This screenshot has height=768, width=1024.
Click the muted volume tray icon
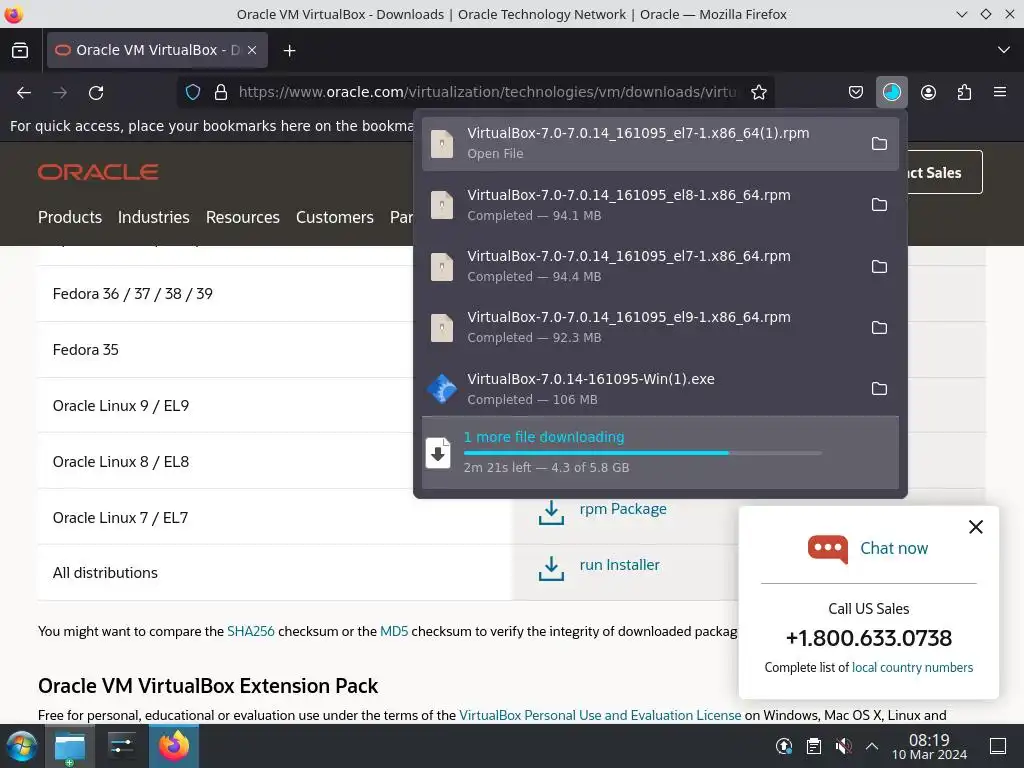[843, 746]
